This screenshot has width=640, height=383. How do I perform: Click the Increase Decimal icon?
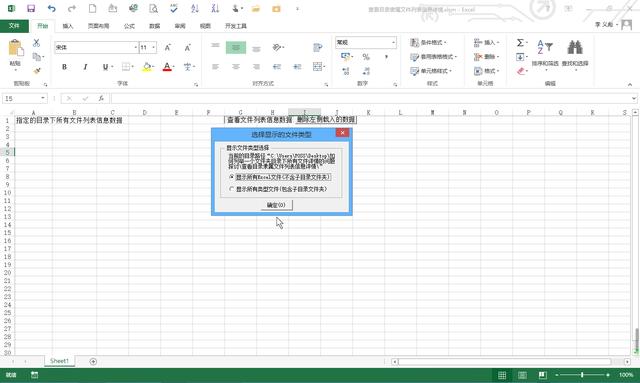[346, 71]
